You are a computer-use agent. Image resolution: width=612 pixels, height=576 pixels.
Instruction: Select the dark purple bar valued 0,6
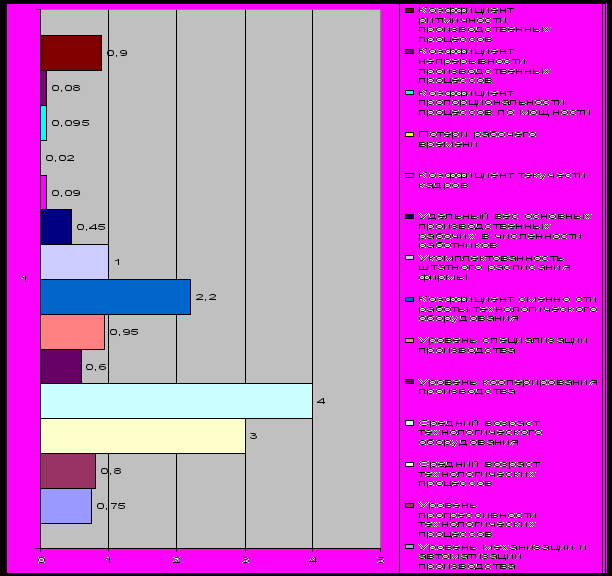point(61,366)
